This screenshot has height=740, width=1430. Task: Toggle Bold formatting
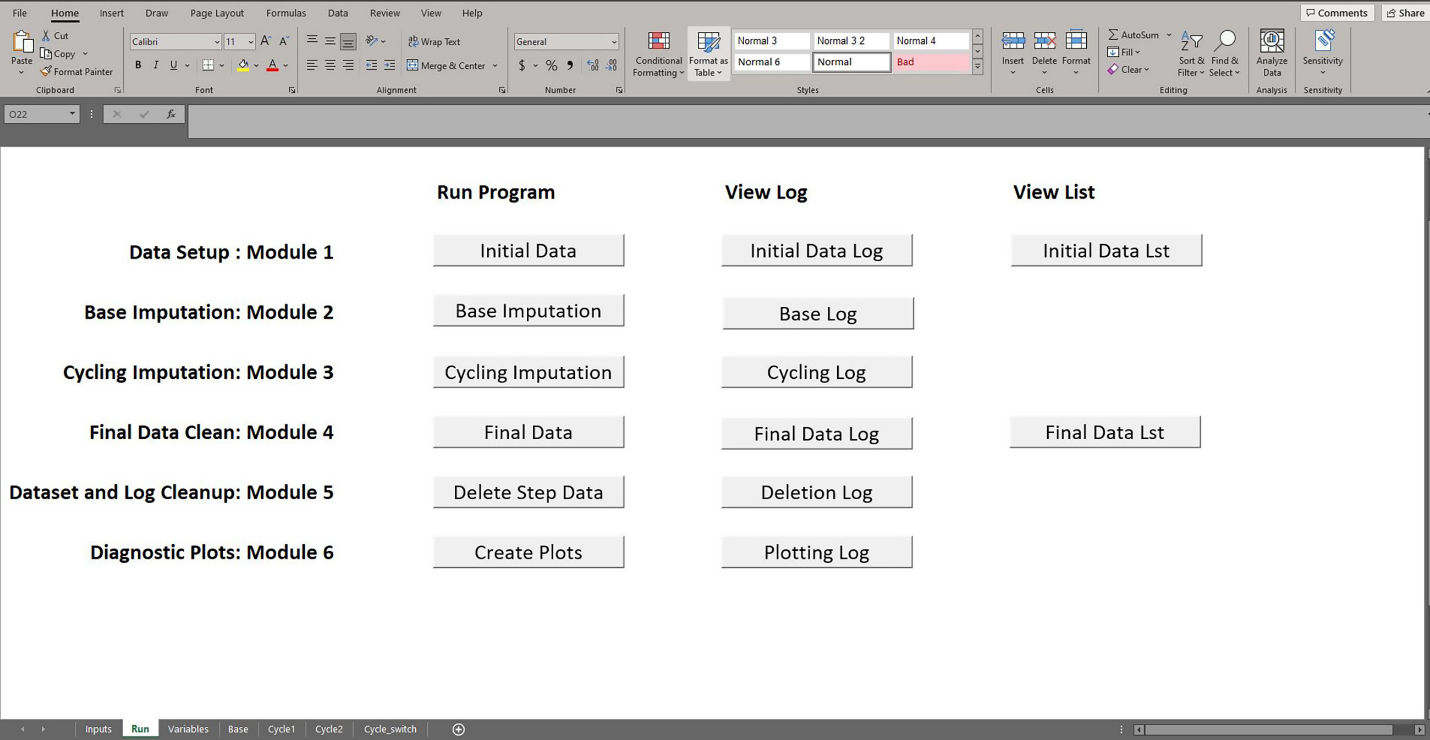click(138, 66)
